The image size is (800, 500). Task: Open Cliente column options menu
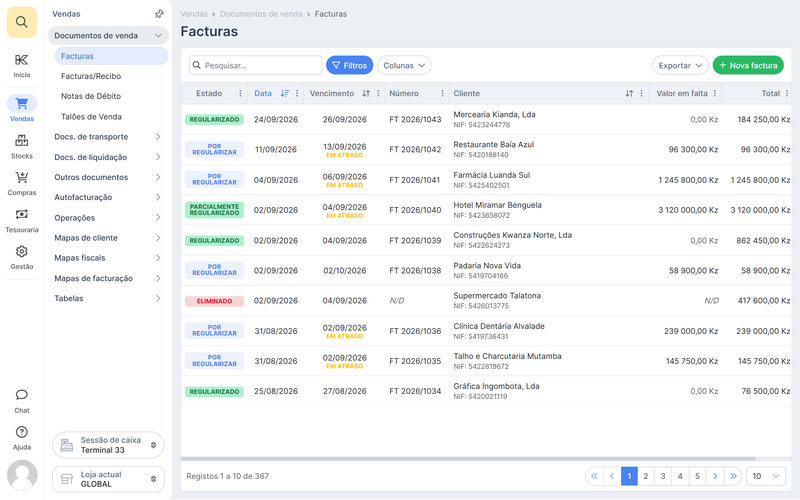(641, 93)
